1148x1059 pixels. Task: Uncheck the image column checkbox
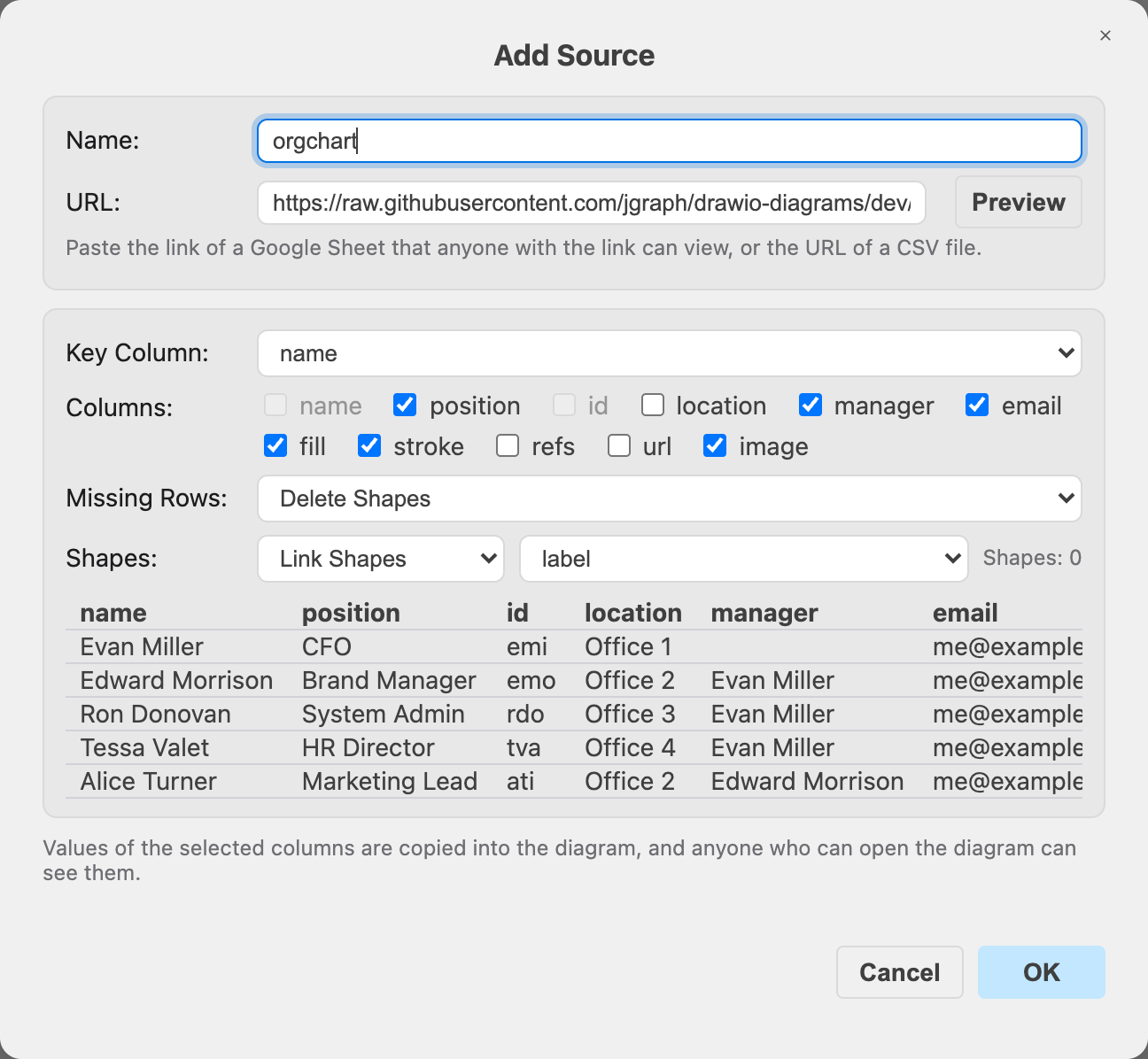coord(715,445)
